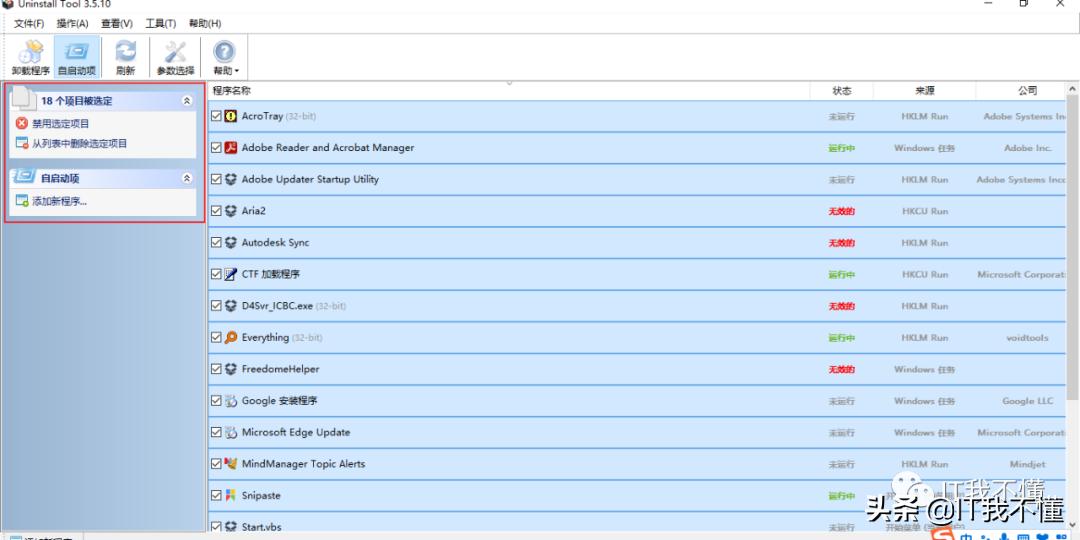Toggle the Aria2 checkbox
The height and width of the screenshot is (540, 1080).
[x=216, y=211]
